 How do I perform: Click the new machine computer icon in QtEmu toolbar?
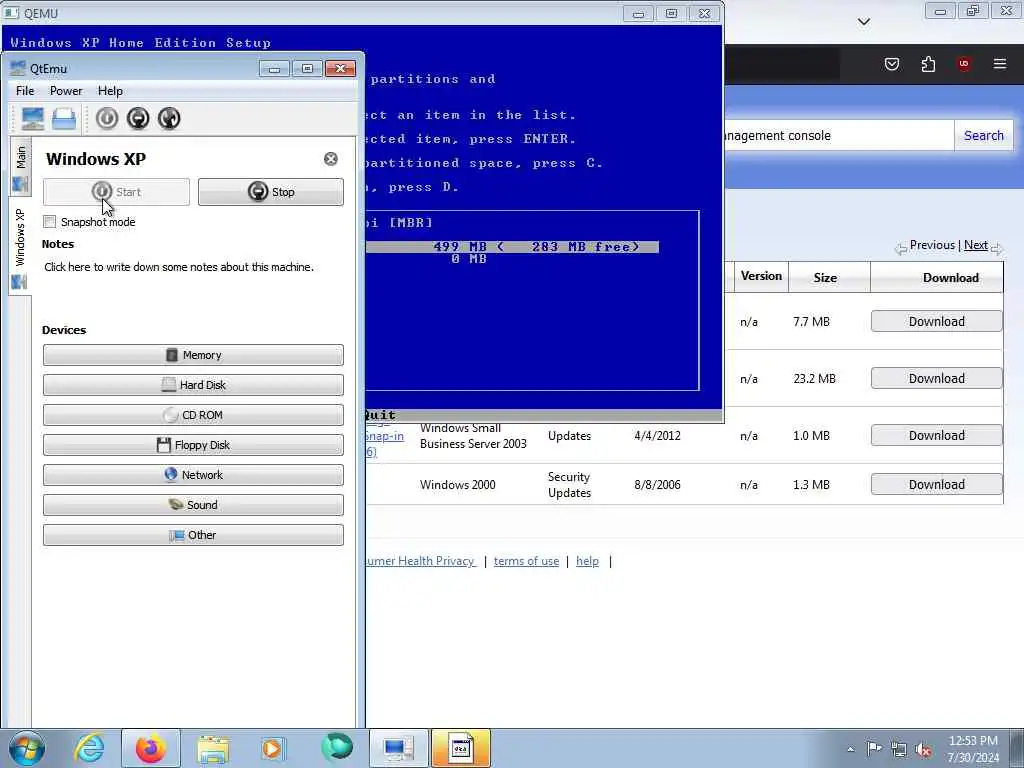click(x=33, y=118)
